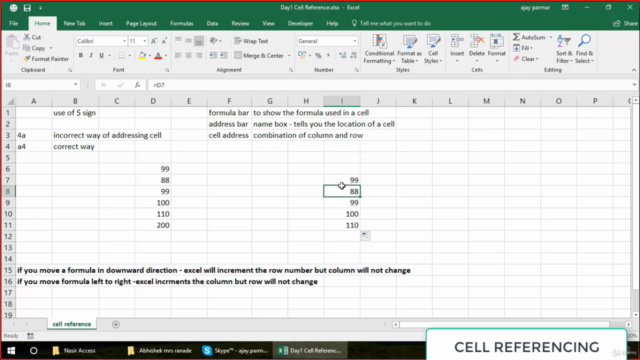This screenshot has height=360, width=640.
Task: Select the cell reference sheet tab
Action: click(72, 324)
